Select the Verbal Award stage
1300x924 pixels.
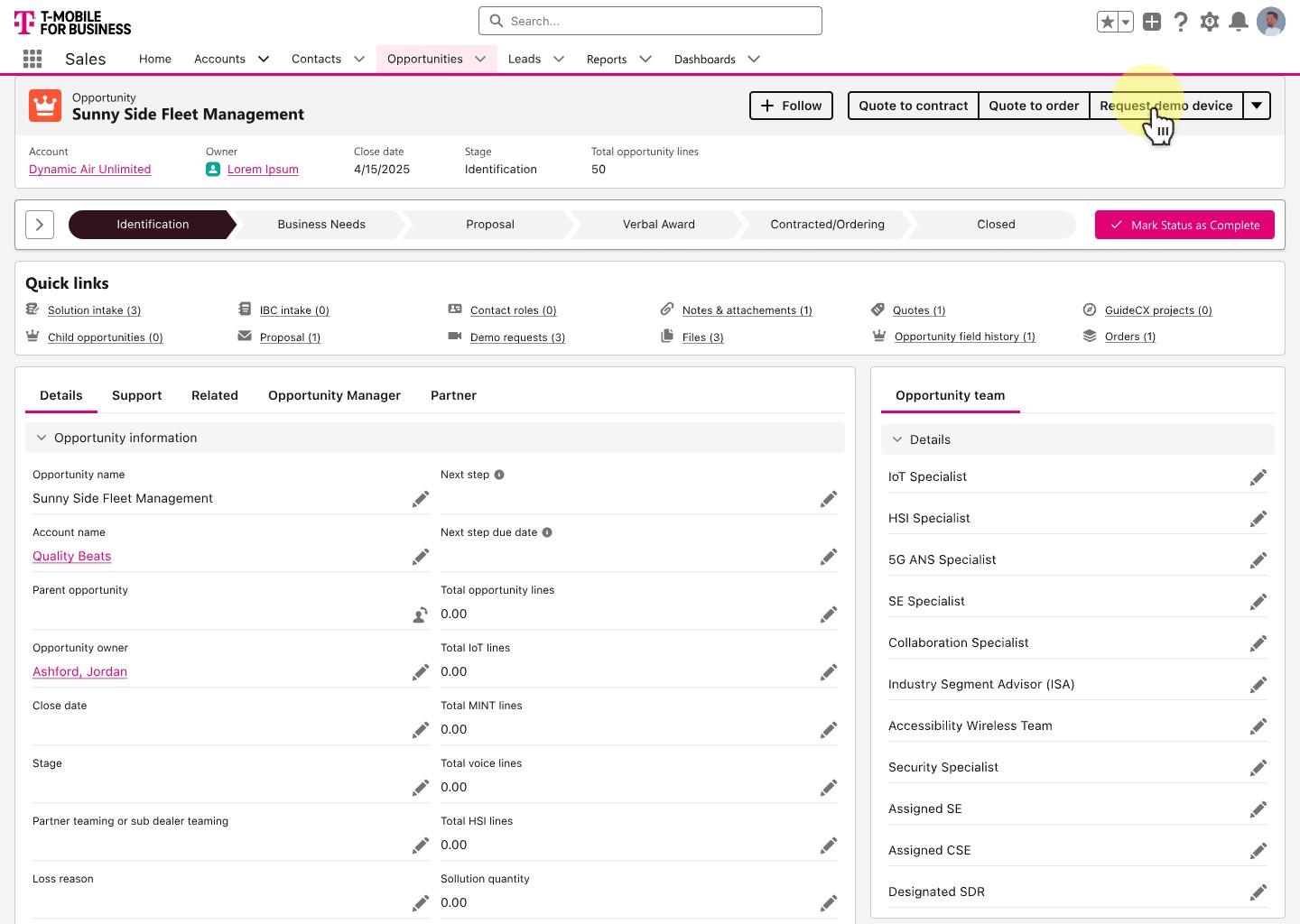tap(659, 225)
